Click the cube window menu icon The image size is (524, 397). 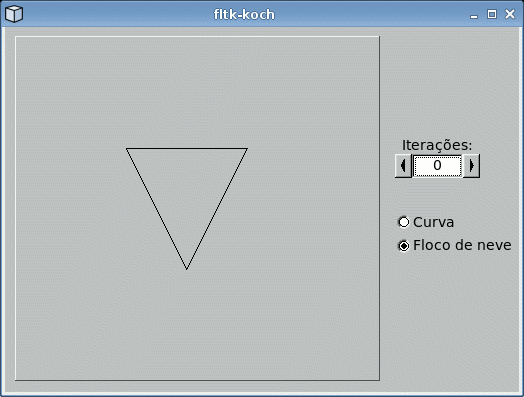(x=14, y=14)
